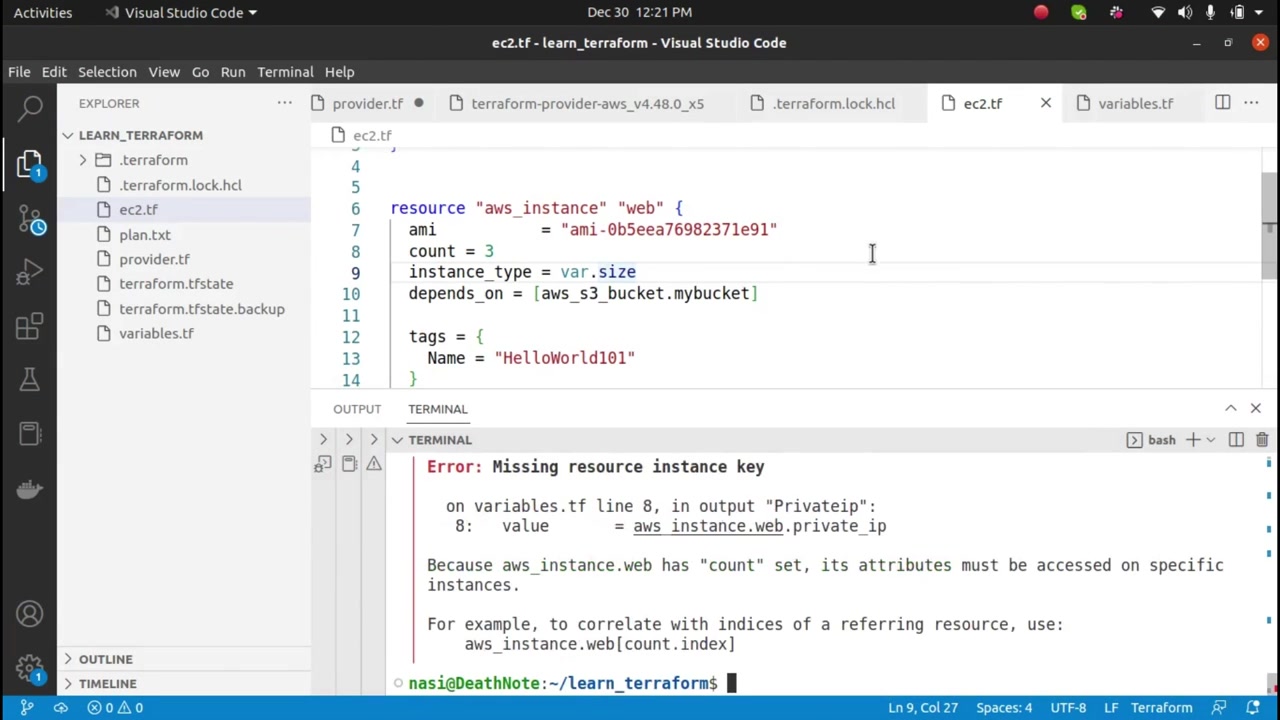
Task: Open Explorer more actions ellipsis
Action: pyautogui.click(x=285, y=103)
